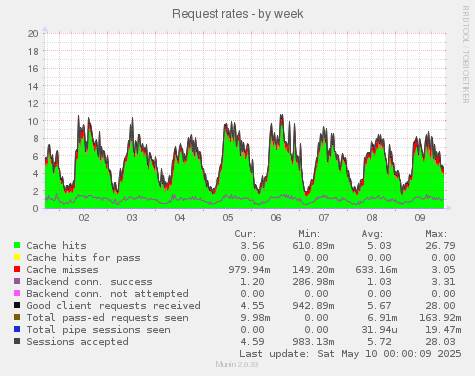Click Cache hits maximum value 26.79
Screen dimensions: 475x376
pyautogui.click(x=440, y=246)
